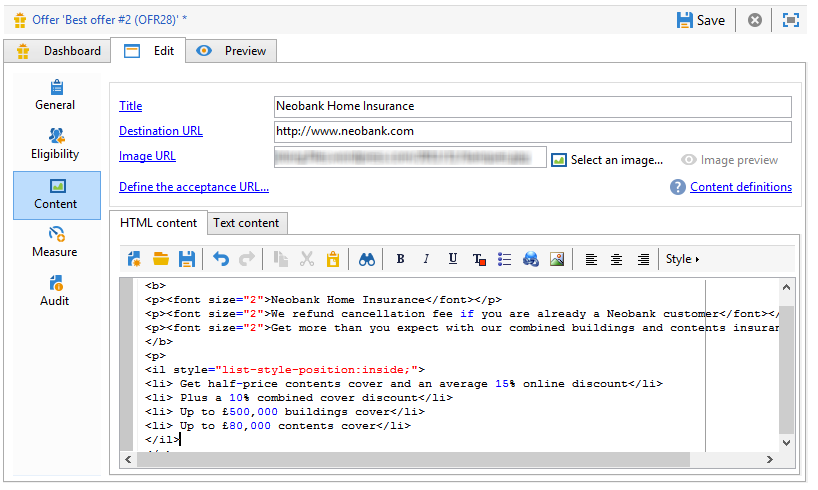Open the Measure section
Screen dimensions: 818x490
point(55,242)
